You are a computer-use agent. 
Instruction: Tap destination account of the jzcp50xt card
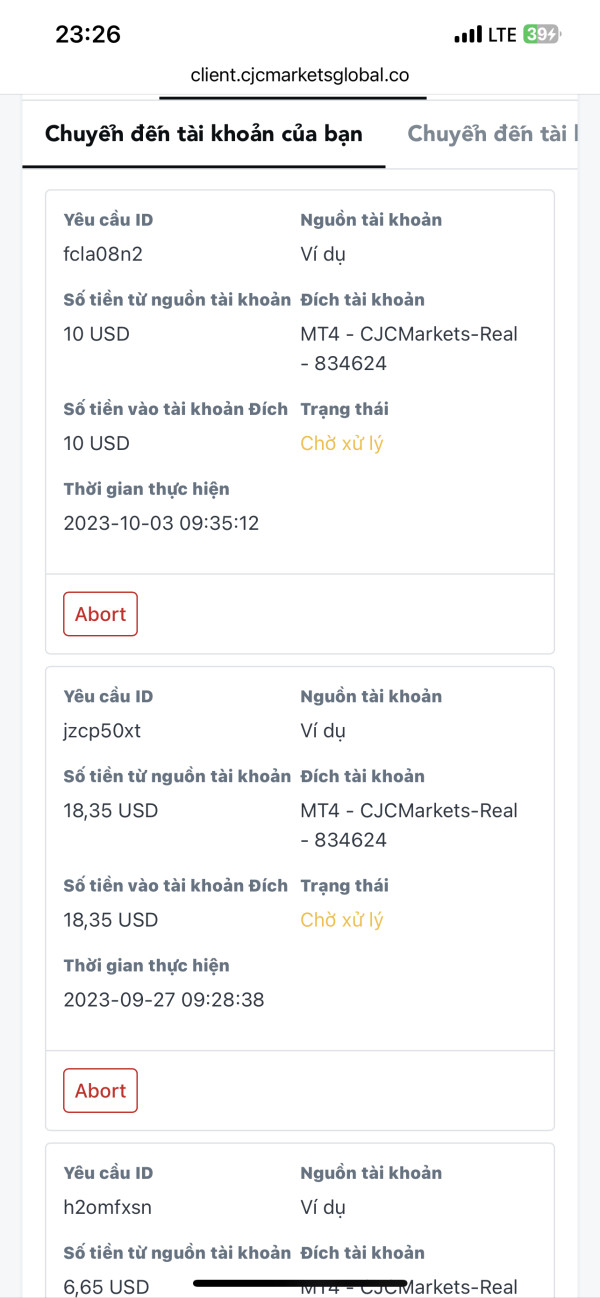pyautogui.click(x=409, y=824)
